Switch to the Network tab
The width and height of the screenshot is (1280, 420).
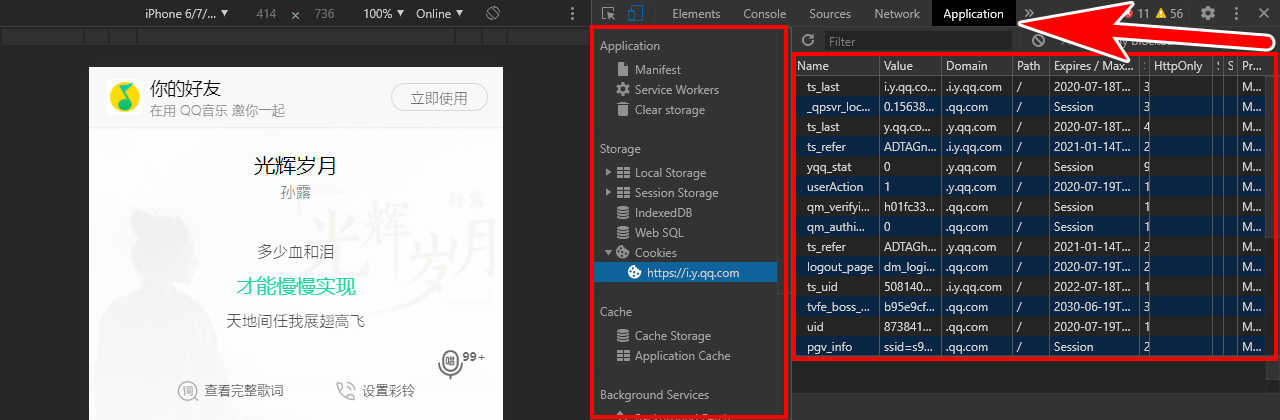point(897,14)
